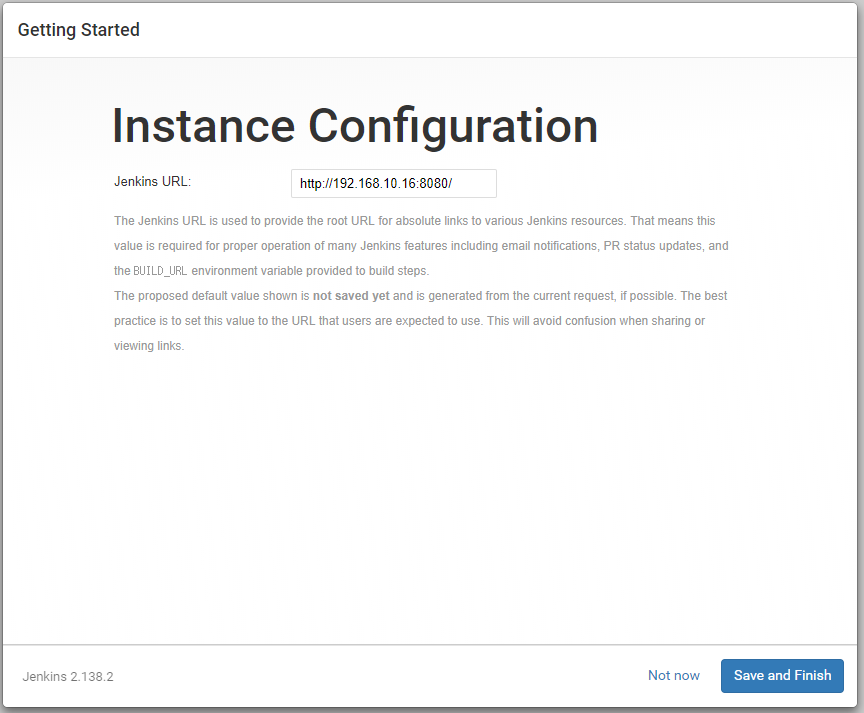Viewport: 864px width, 713px height.
Task: Click the Not now link
Action: coord(673,676)
